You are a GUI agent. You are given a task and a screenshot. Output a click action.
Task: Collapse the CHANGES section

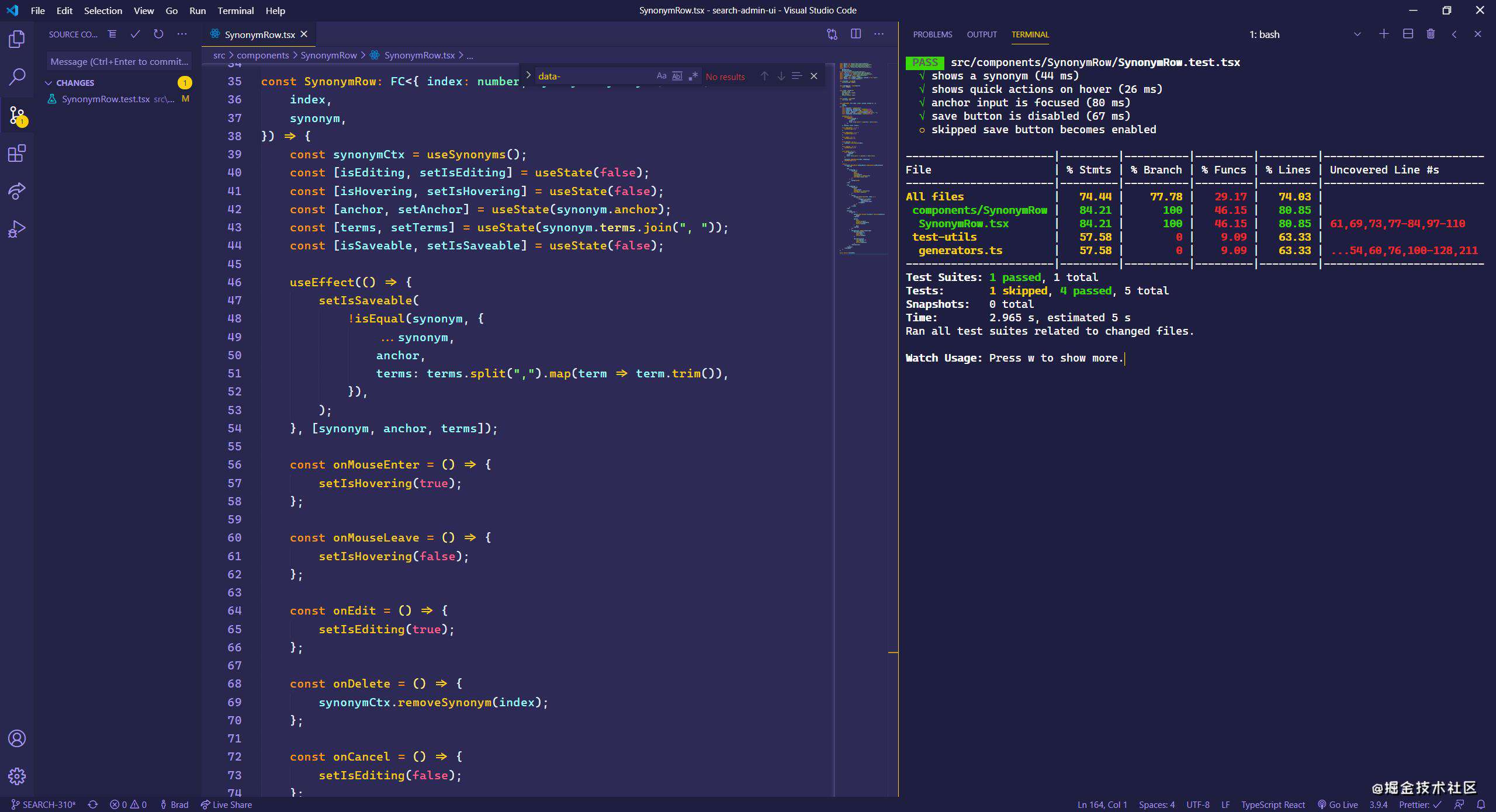point(75,83)
